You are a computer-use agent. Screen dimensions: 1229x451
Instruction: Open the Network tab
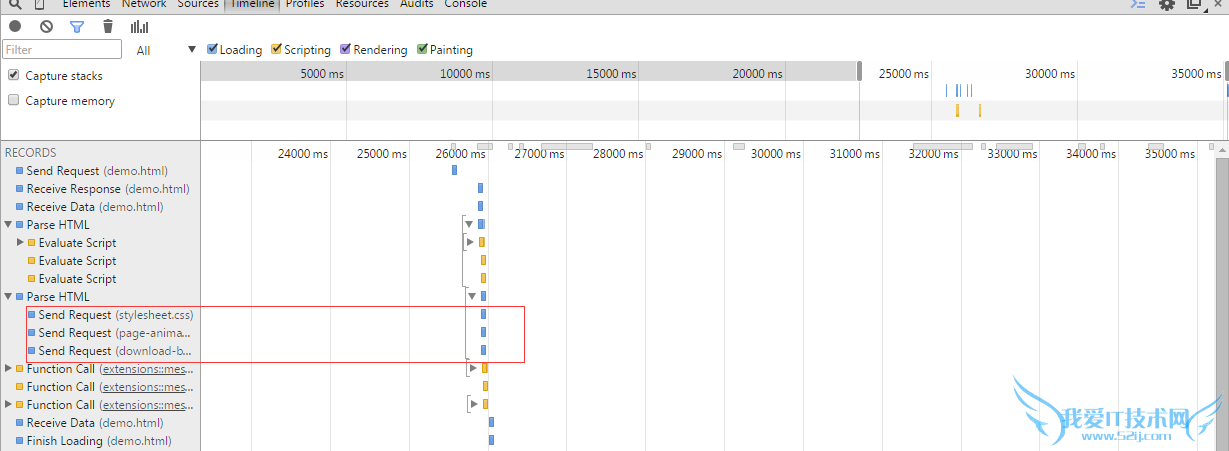[x=144, y=4]
